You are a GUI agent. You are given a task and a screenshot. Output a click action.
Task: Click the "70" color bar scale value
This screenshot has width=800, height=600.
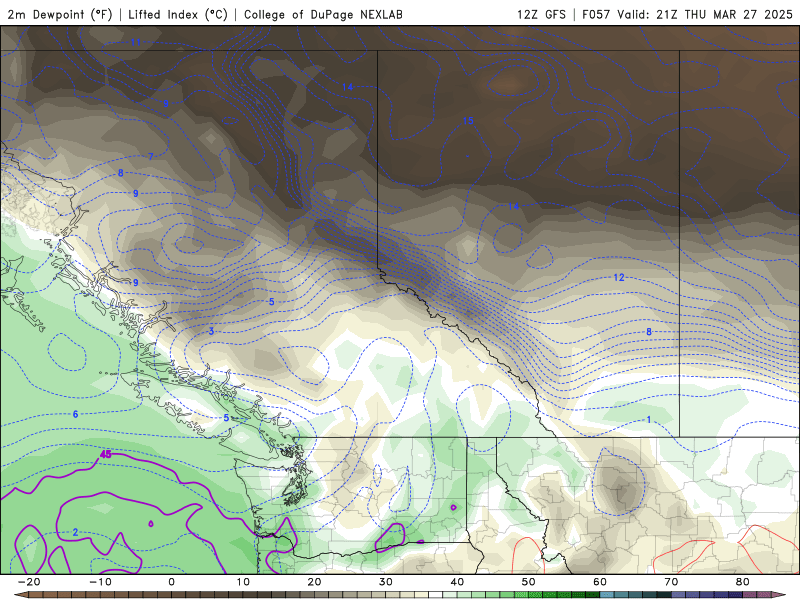point(671,582)
